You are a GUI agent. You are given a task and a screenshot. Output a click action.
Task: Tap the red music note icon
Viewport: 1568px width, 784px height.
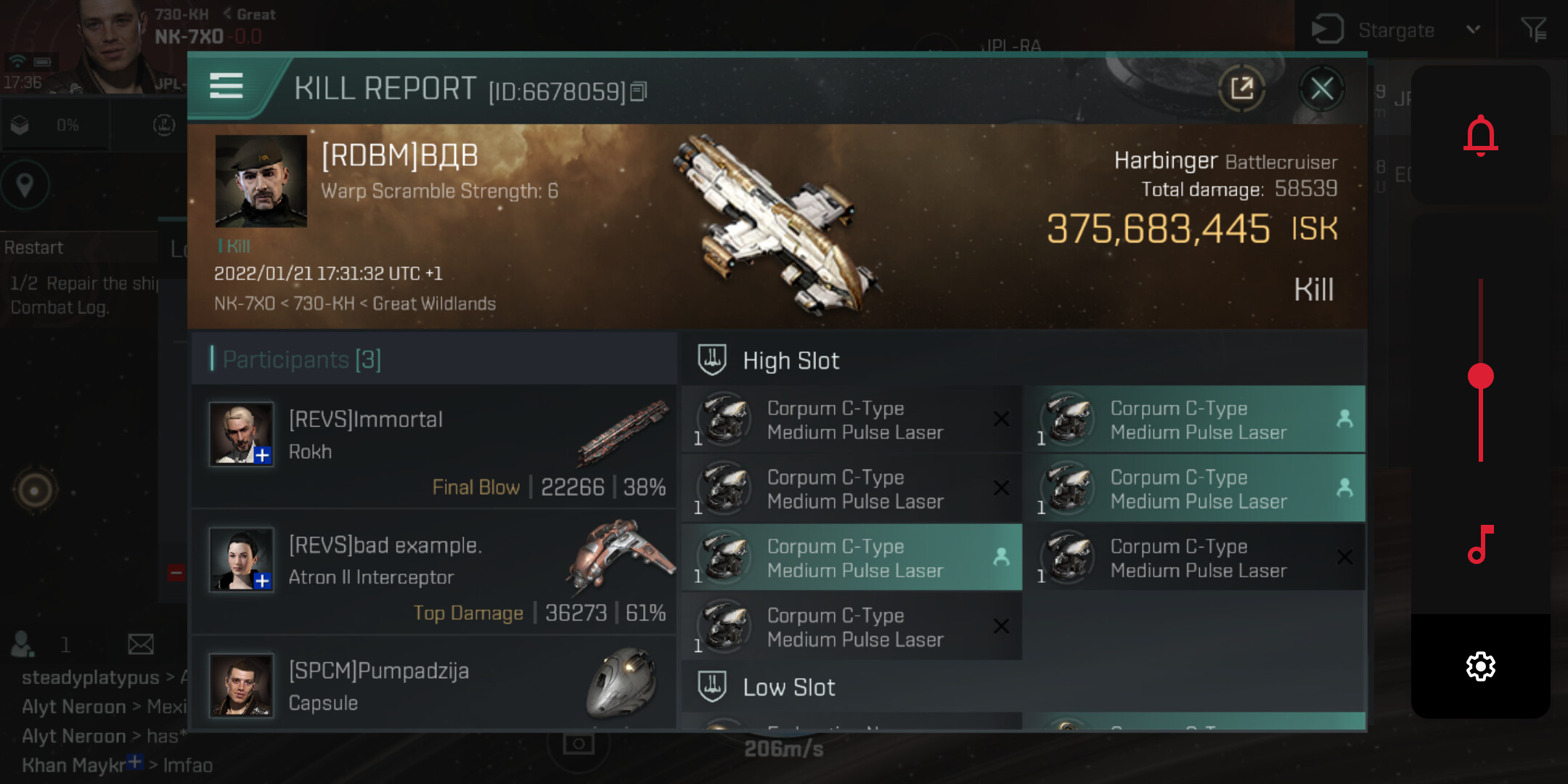tap(1480, 544)
